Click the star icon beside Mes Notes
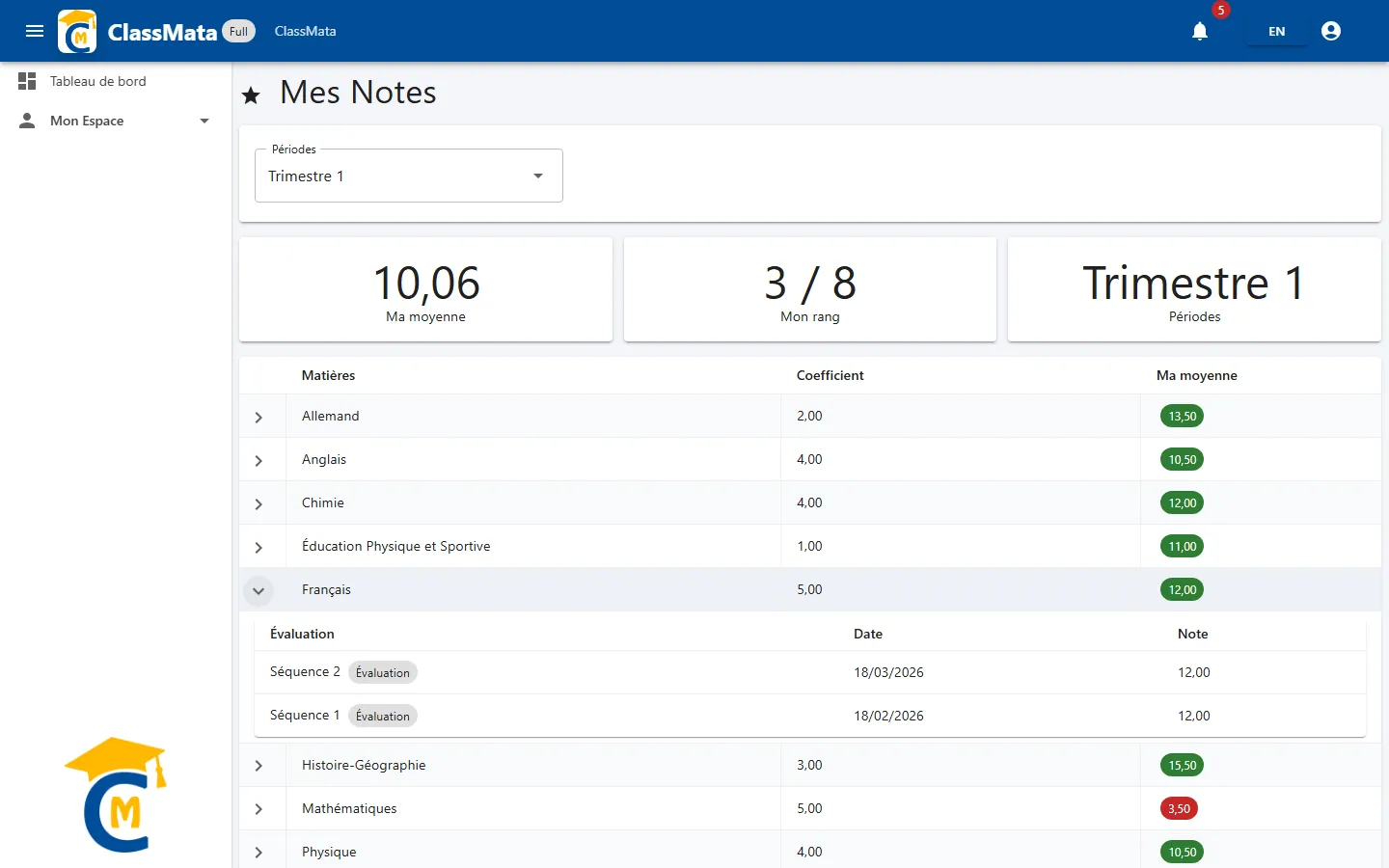The height and width of the screenshot is (868, 1389). [x=251, y=95]
